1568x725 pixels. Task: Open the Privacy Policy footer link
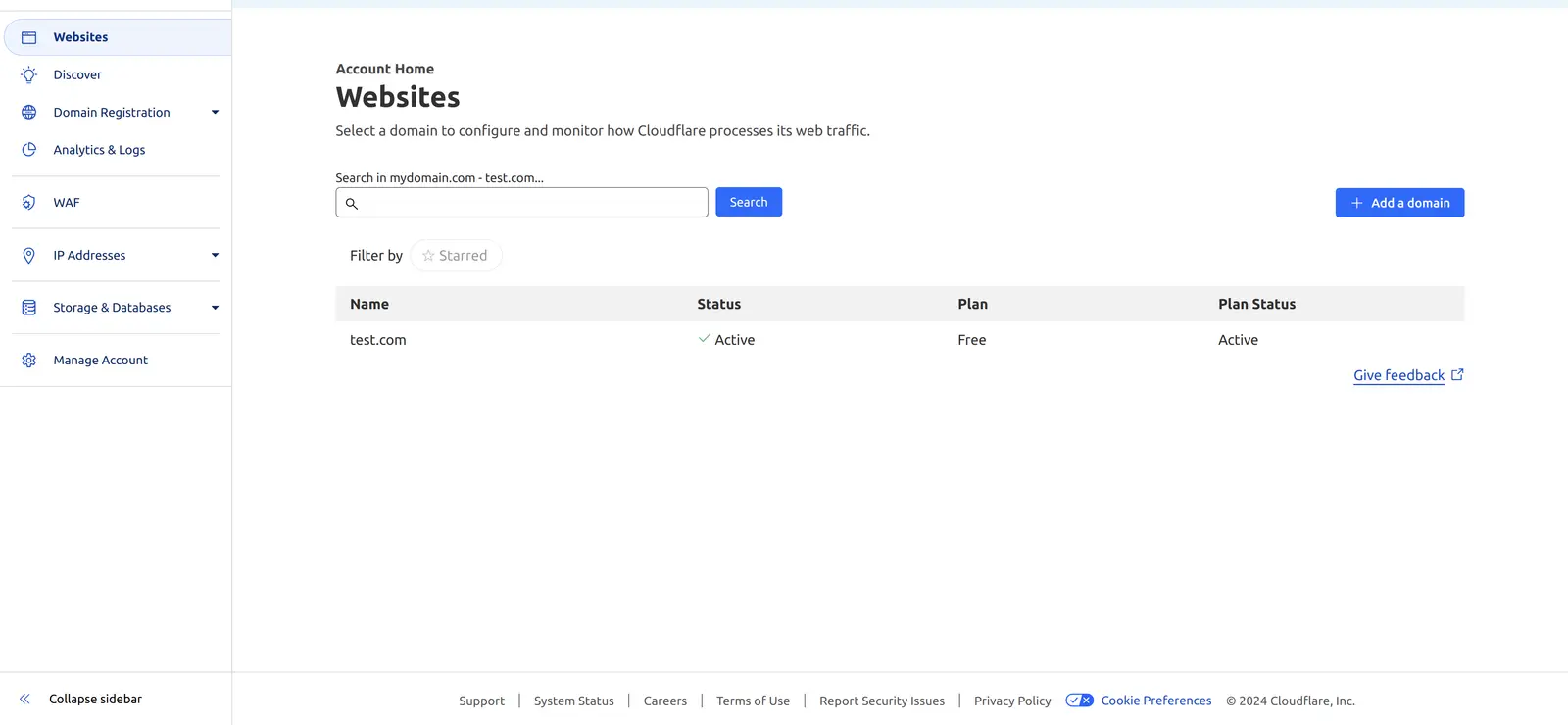point(1012,701)
